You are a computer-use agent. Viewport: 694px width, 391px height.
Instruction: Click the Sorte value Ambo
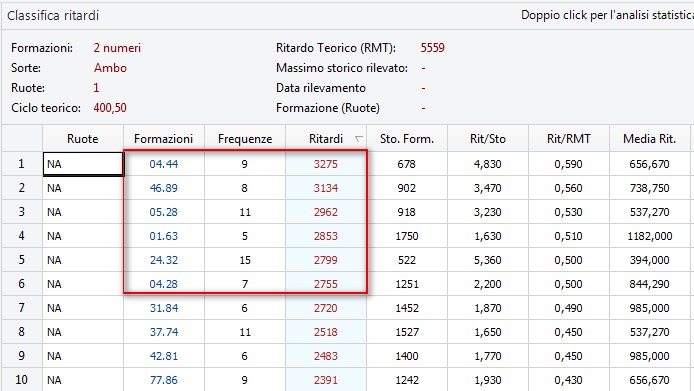110,68
